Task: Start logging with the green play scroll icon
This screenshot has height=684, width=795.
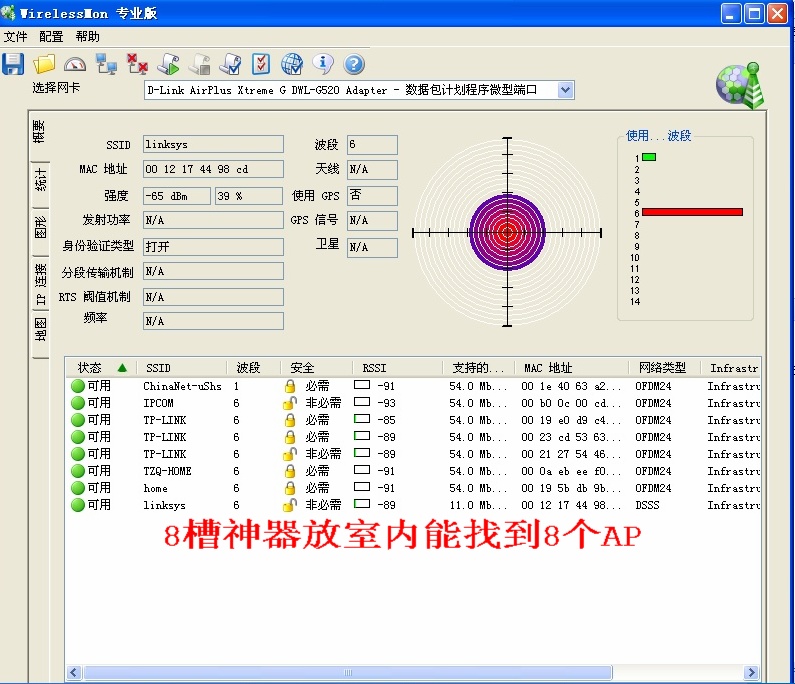Action: pyautogui.click(x=168, y=64)
